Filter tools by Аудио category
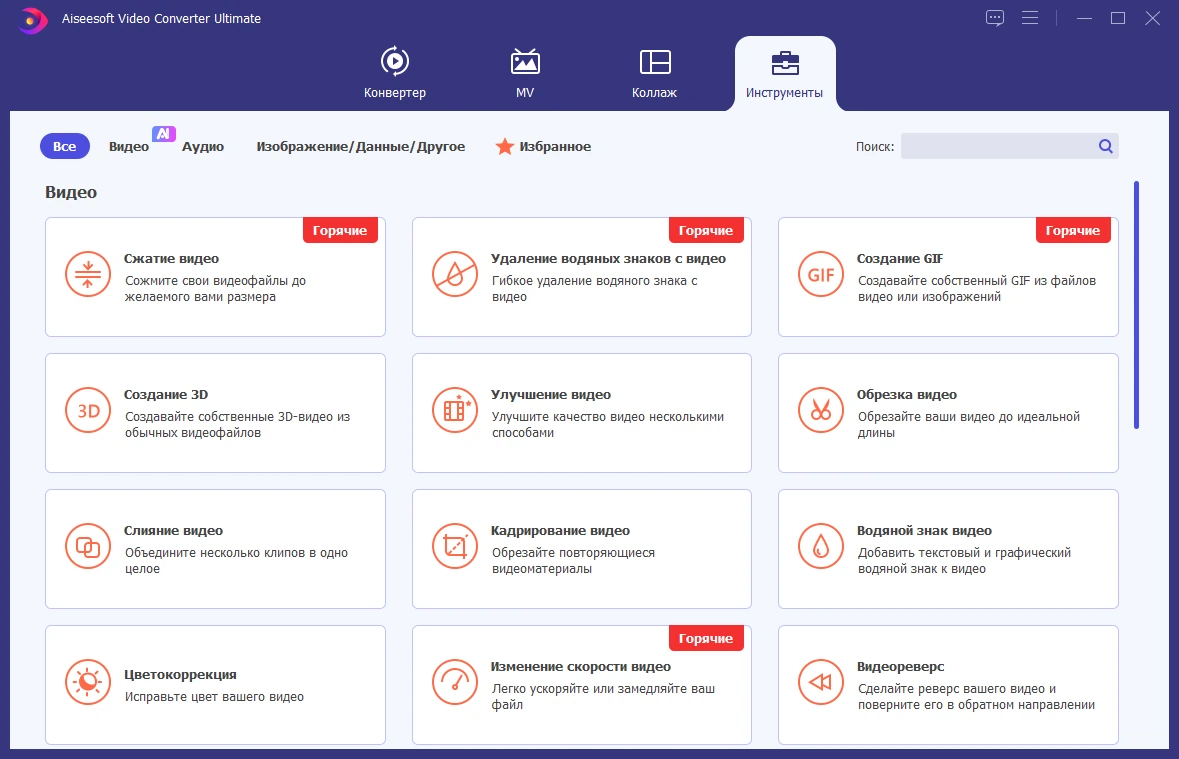This screenshot has width=1179, height=759. point(203,147)
